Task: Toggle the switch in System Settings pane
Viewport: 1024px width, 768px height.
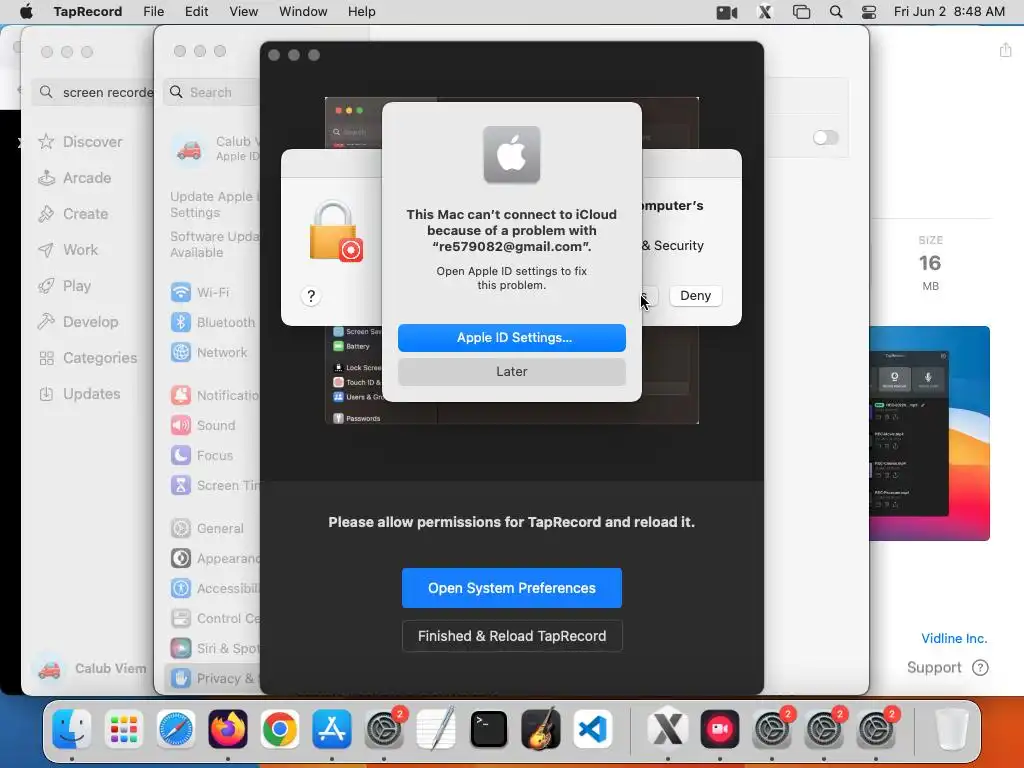Action: click(825, 137)
